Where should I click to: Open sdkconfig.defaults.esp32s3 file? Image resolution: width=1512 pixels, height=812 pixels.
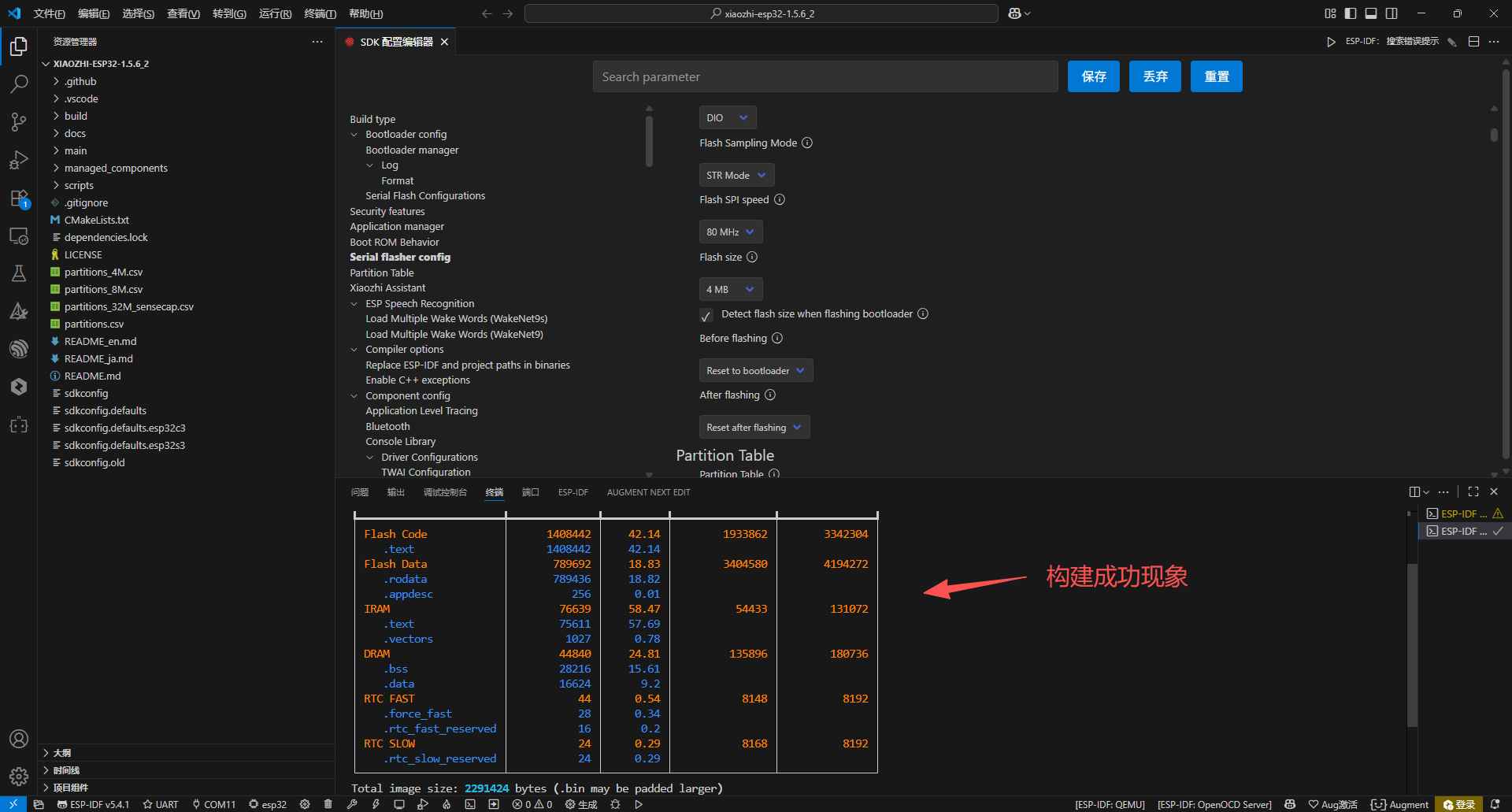coord(124,445)
